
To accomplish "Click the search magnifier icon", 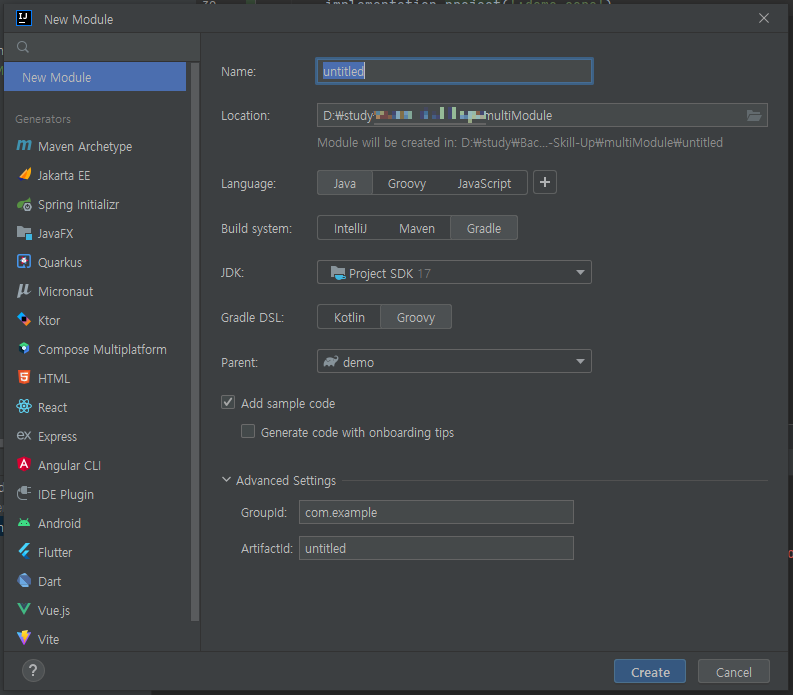I will [x=23, y=48].
